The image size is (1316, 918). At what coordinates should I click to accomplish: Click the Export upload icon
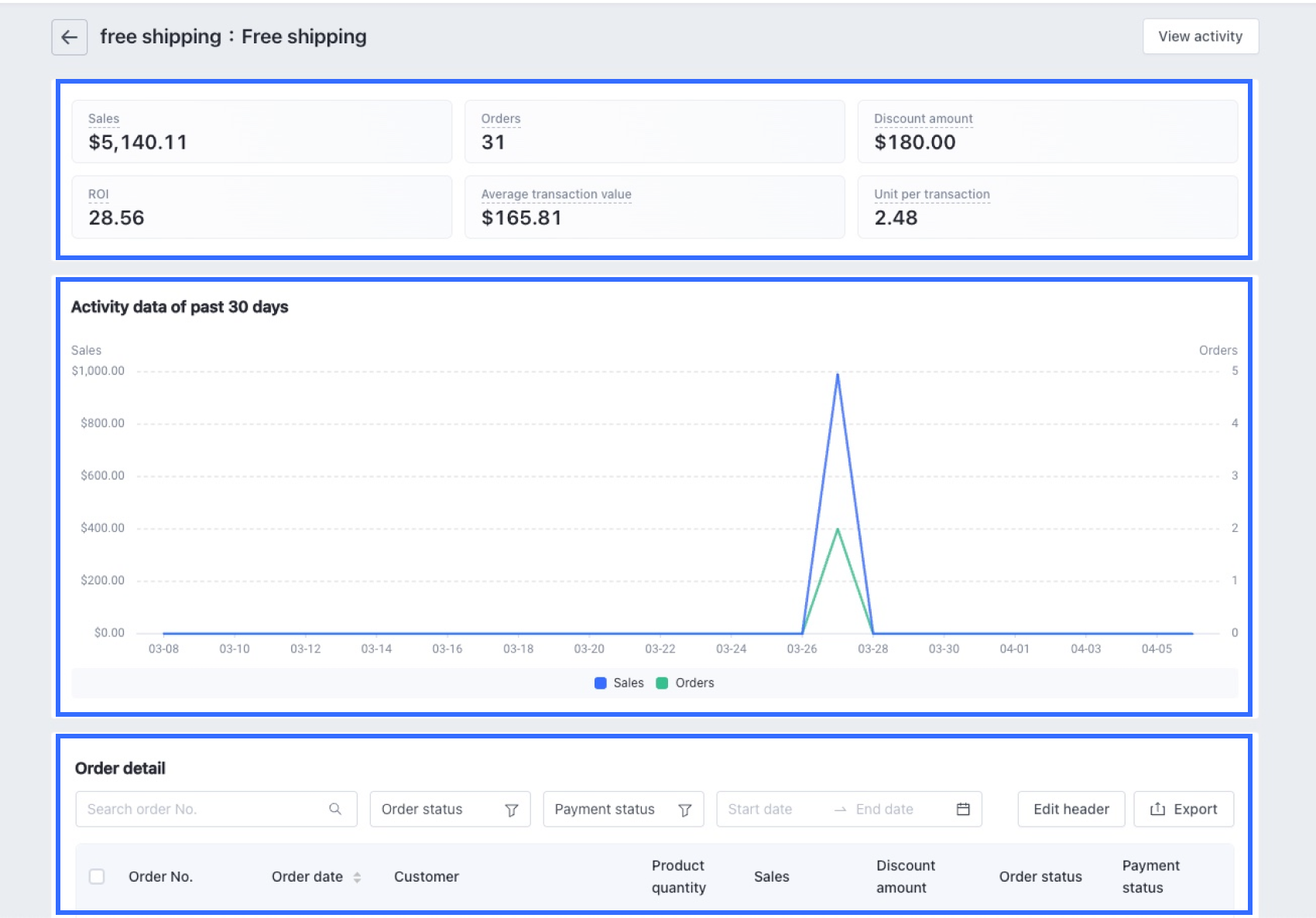[x=1157, y=809]
